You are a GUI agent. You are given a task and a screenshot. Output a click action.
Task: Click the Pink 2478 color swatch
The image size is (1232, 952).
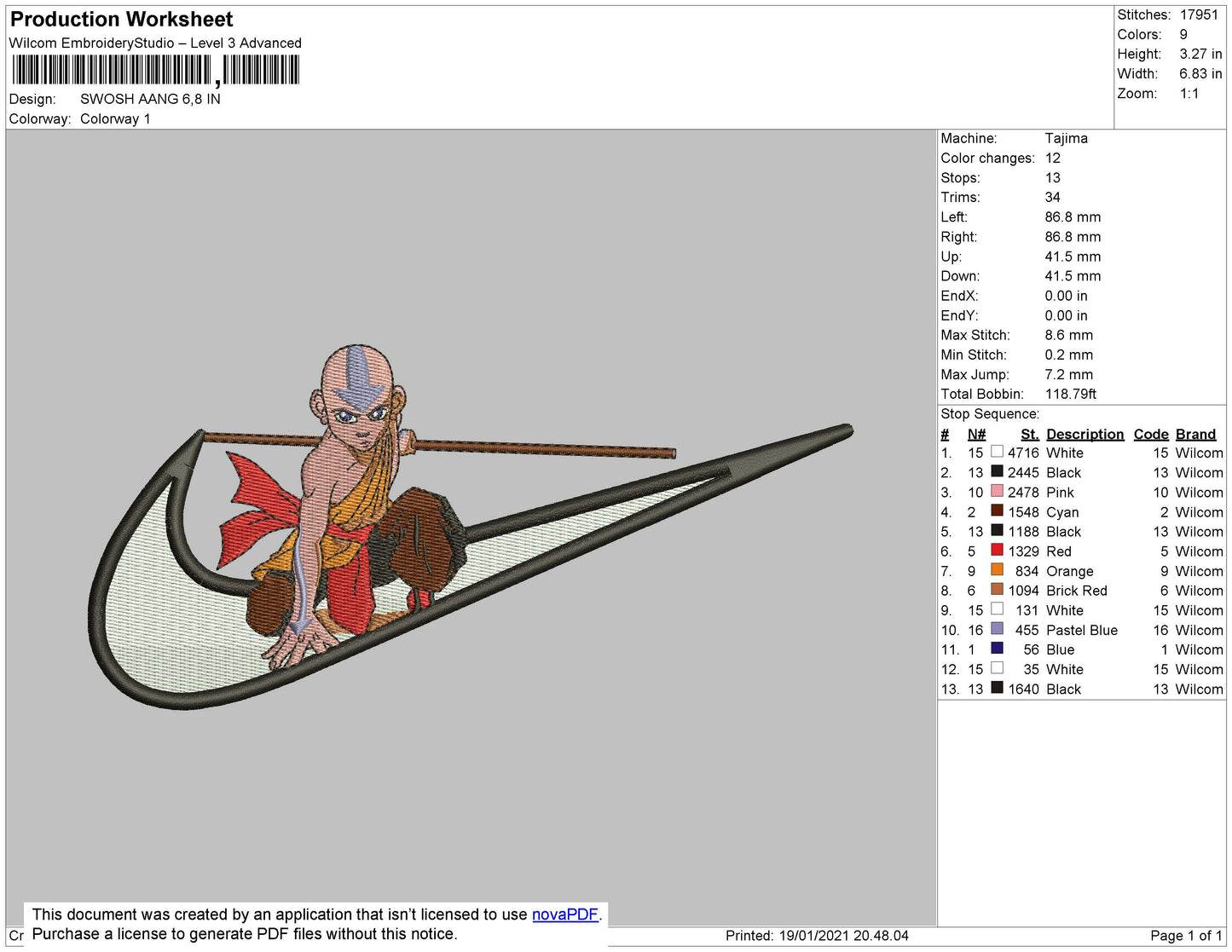(997, 491)
